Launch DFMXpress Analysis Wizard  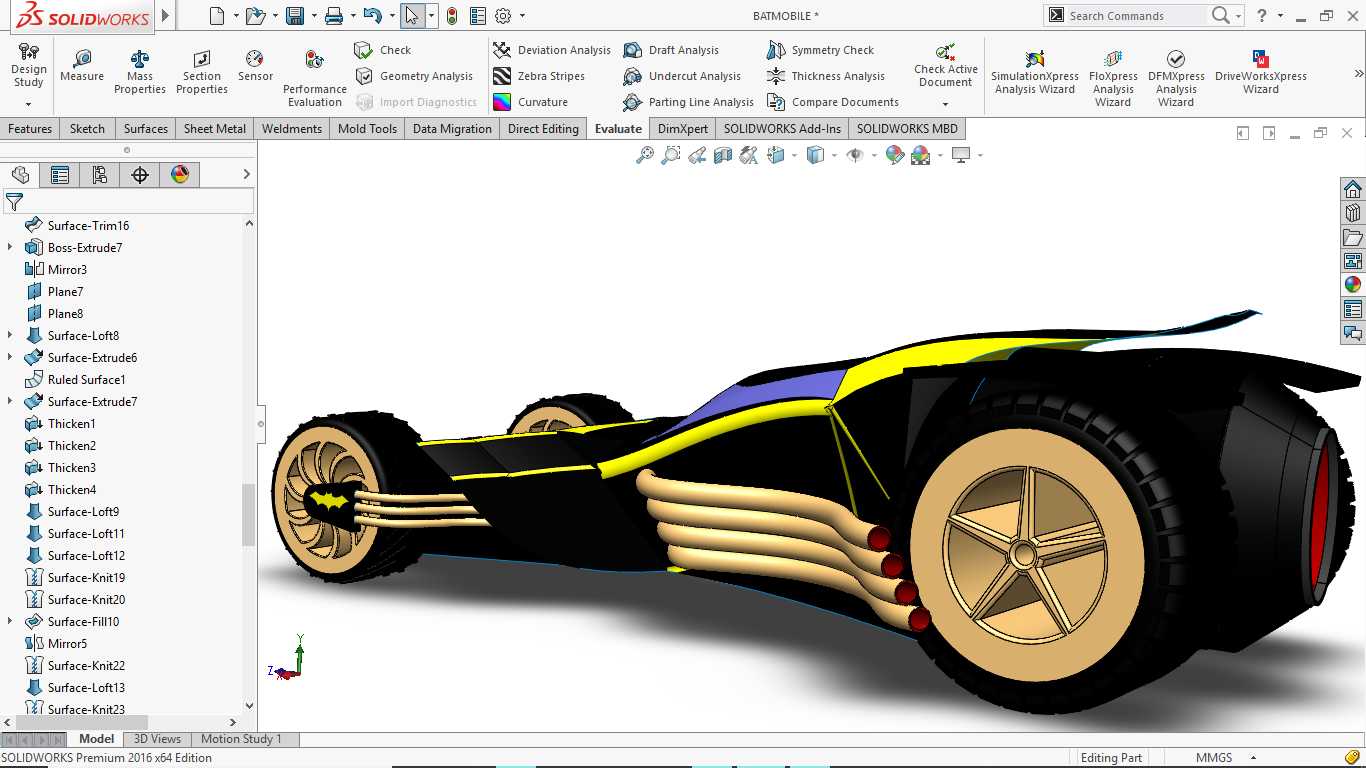click(1176, 78)
